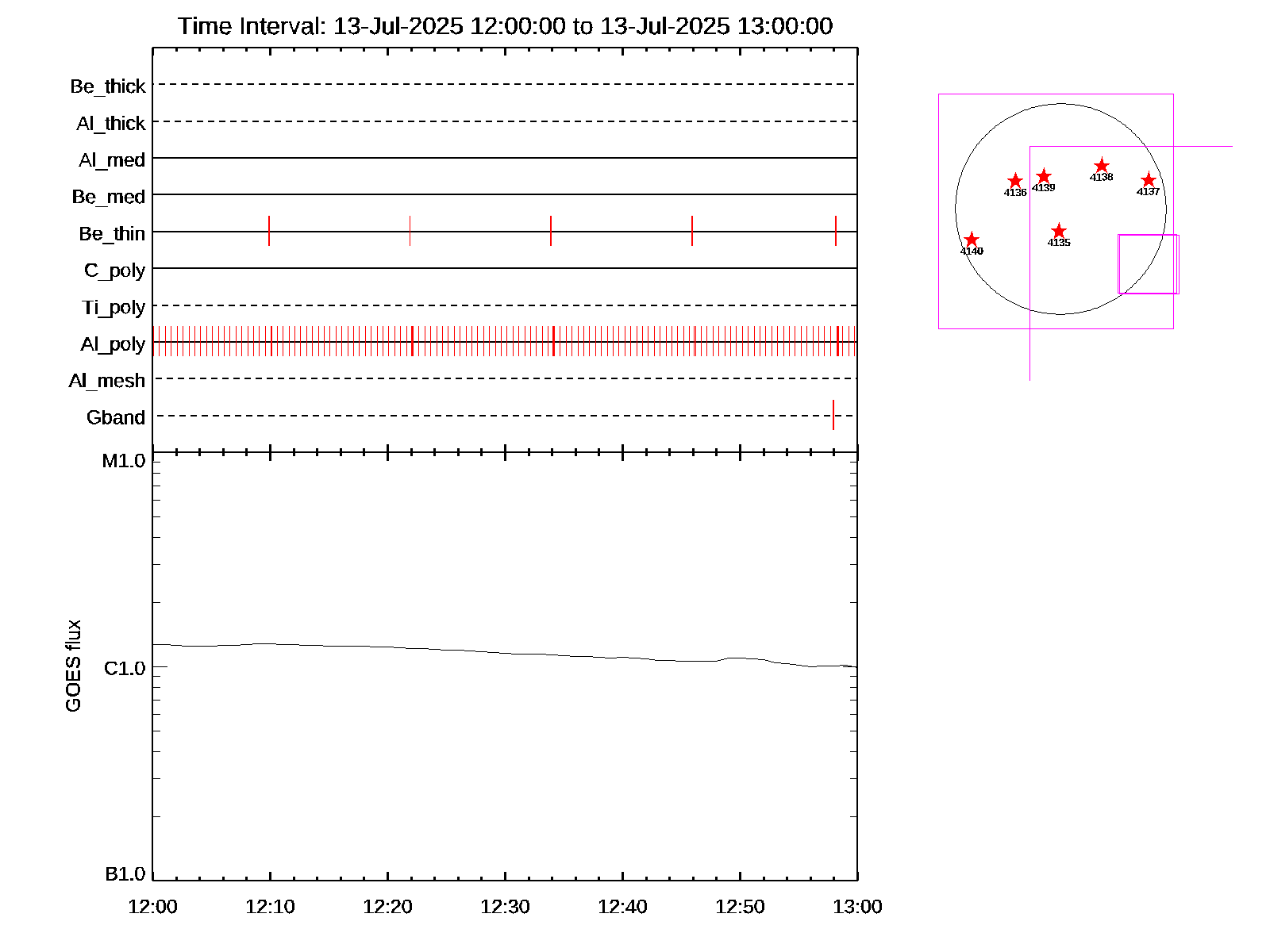Select the star for active region 4139
Viewport: 1270px width, 952px height.
(1044, 176)
